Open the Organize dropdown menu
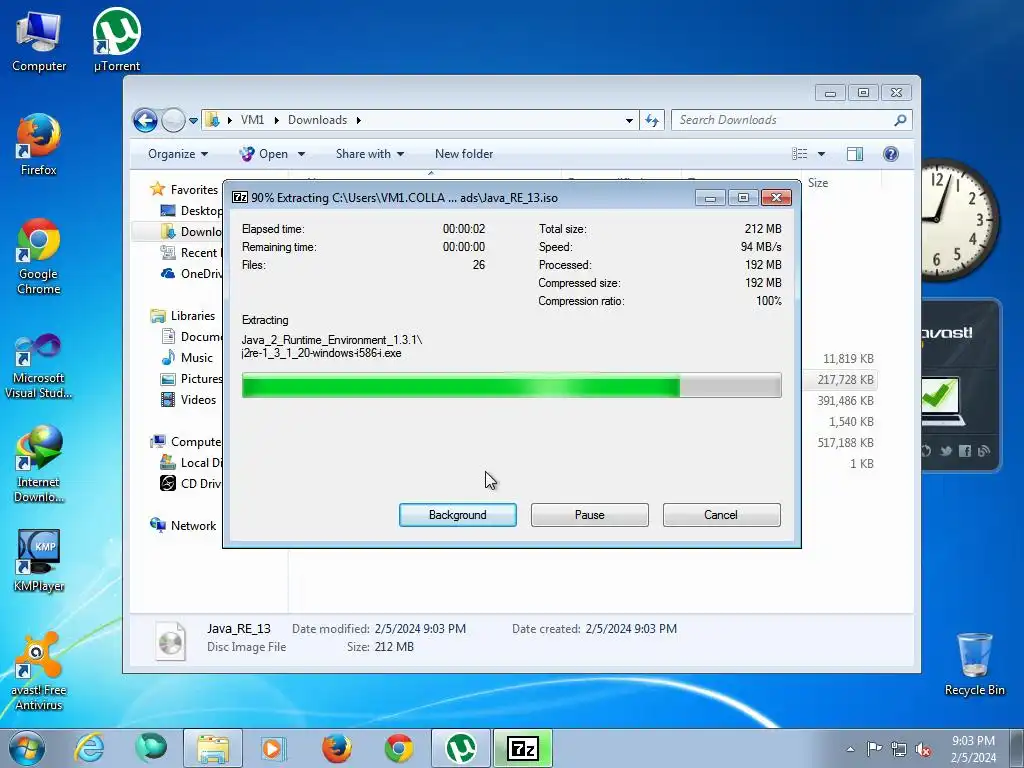 [x=178, y=154]
